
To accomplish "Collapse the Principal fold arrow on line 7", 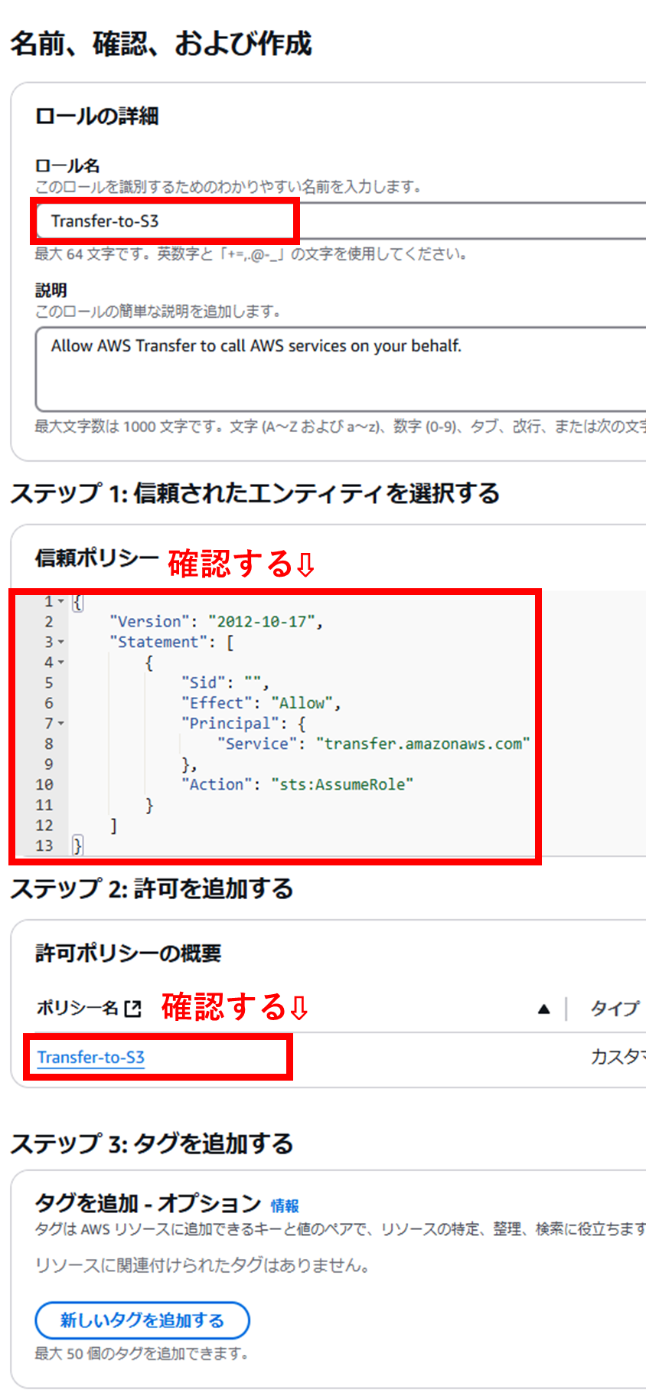I will coord(61,723).
